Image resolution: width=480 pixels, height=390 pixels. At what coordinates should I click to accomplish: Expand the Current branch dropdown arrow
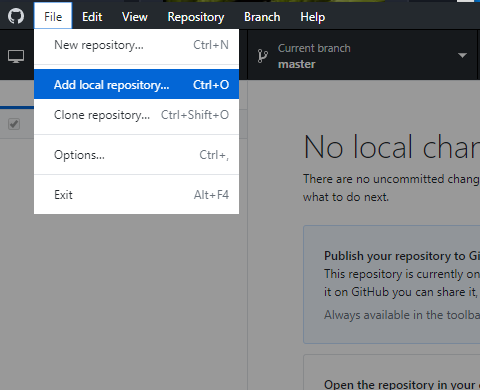point(462,55)
